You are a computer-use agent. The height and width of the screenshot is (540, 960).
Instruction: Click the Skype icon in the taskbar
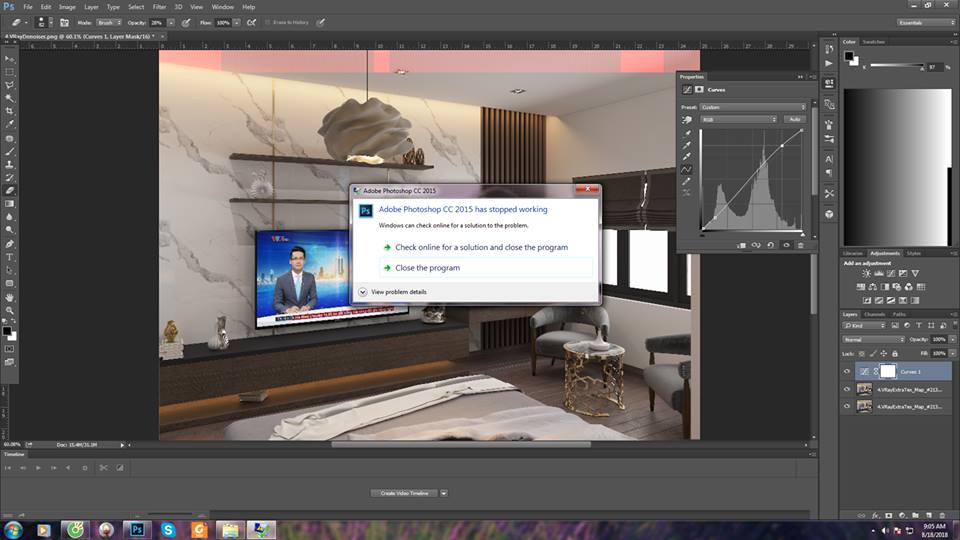tap(168, 529)
